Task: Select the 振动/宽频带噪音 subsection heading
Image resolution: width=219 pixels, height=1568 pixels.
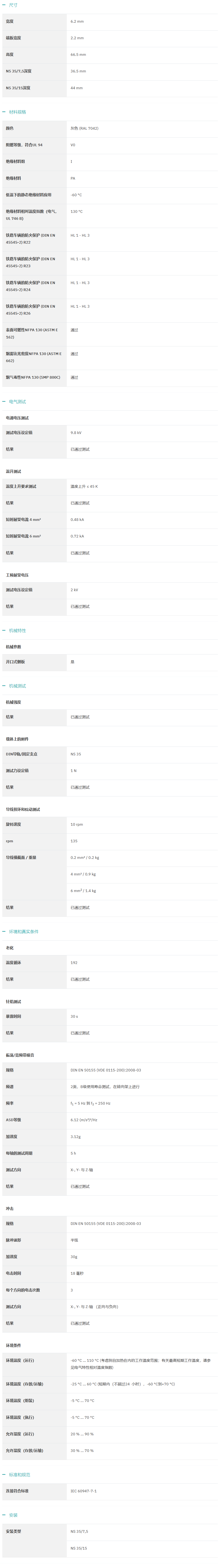Action: (20, 1056)
